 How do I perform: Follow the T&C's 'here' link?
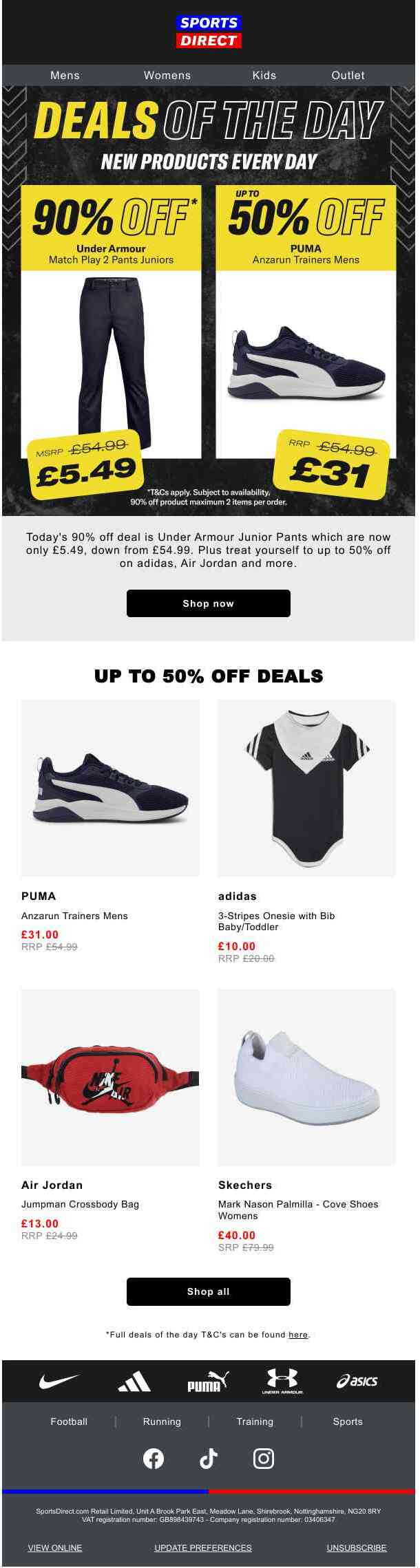click(298, 1335)
